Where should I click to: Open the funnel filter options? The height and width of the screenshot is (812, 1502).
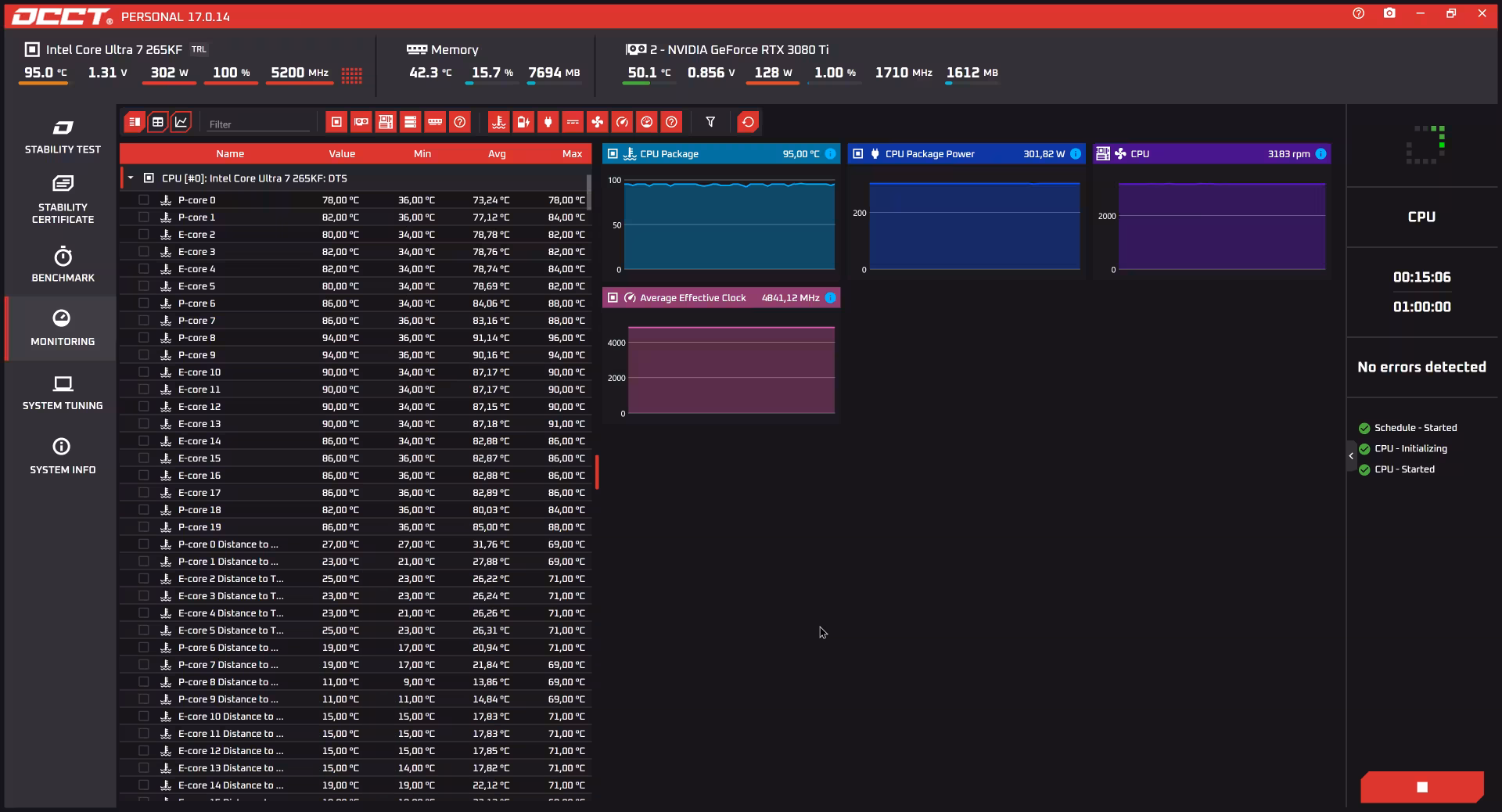(710, 122)
